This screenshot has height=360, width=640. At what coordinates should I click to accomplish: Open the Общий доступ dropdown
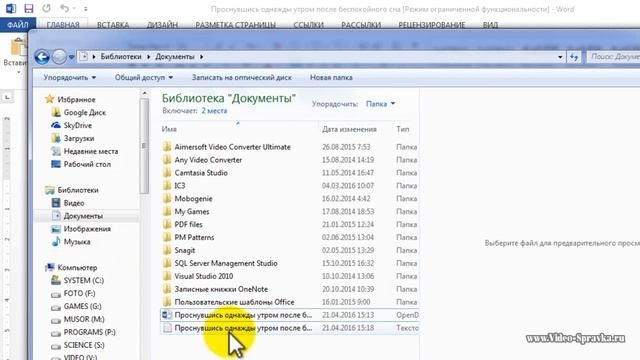[144, 77]
